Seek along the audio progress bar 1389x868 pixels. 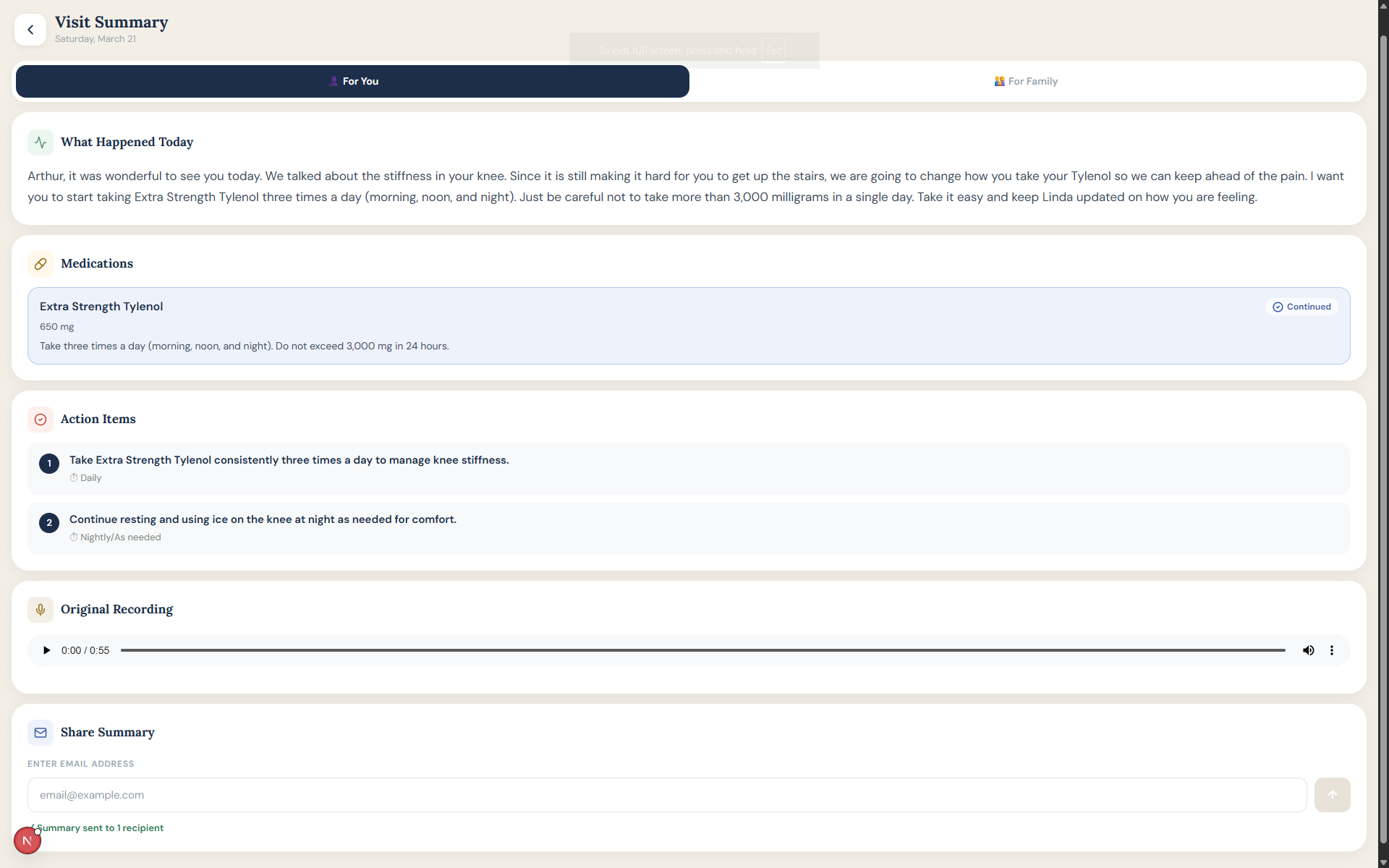coord(702,650)
